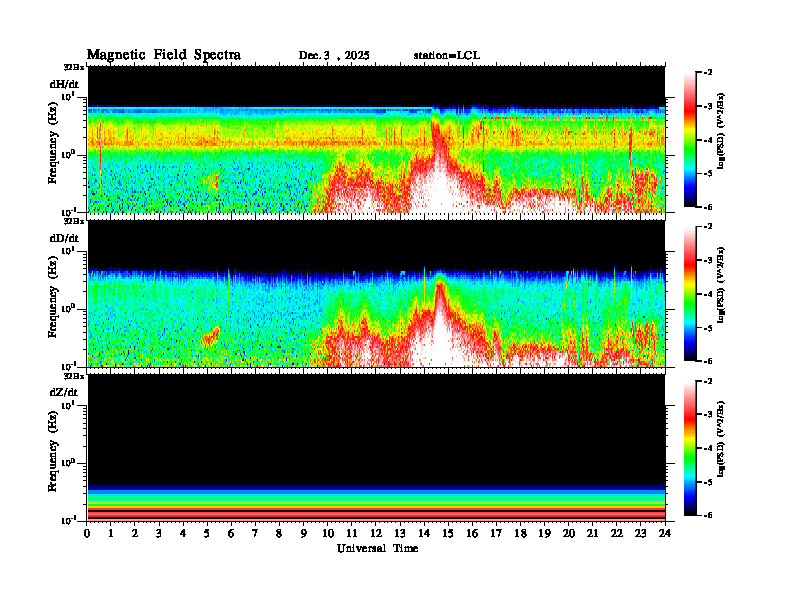Click hour tick label 0 on time axis

(x=87, y=533)
